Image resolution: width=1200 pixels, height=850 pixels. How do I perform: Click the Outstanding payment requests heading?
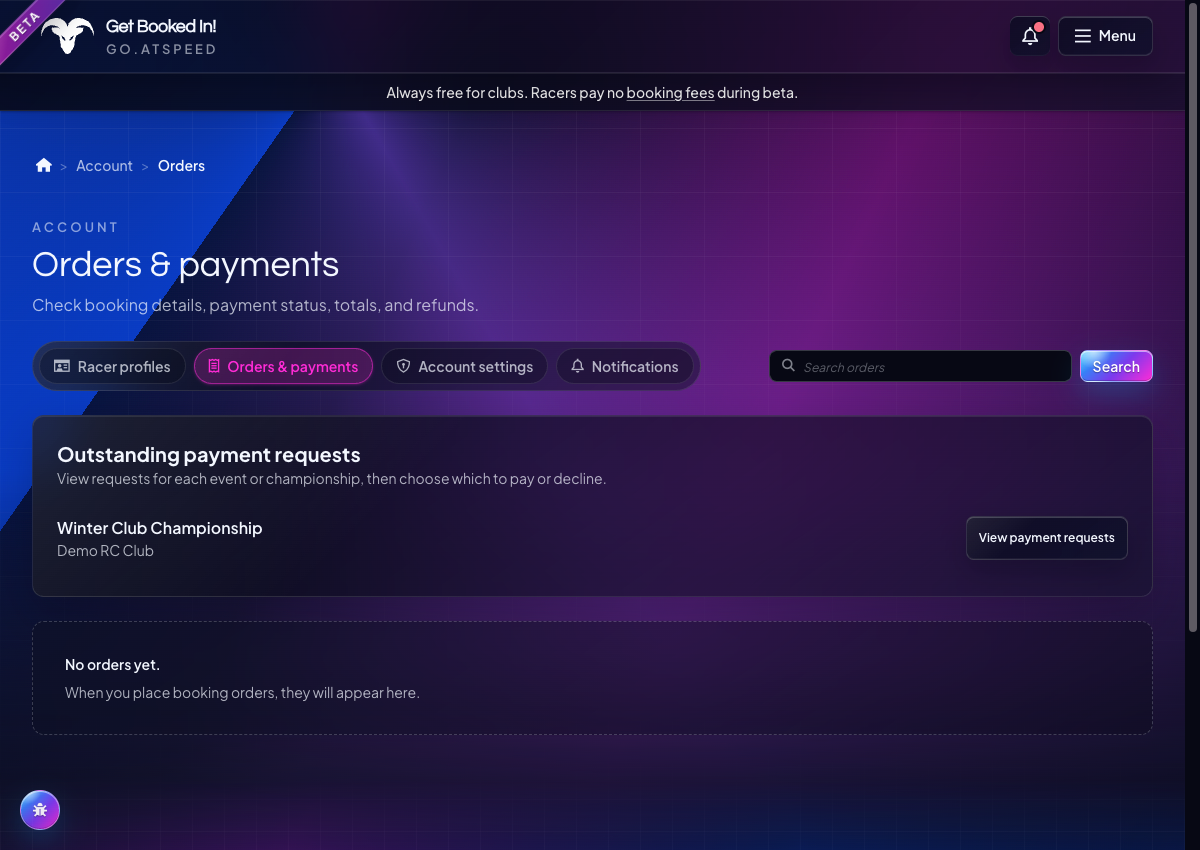click(209, 455)
